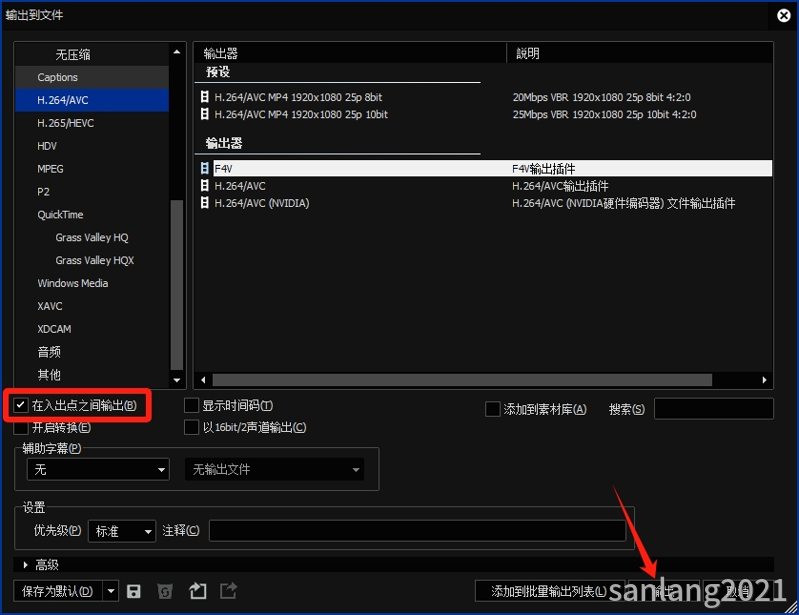799x615 pixels.
Task: Click in the 搜索 field
Action: (713, 409)
